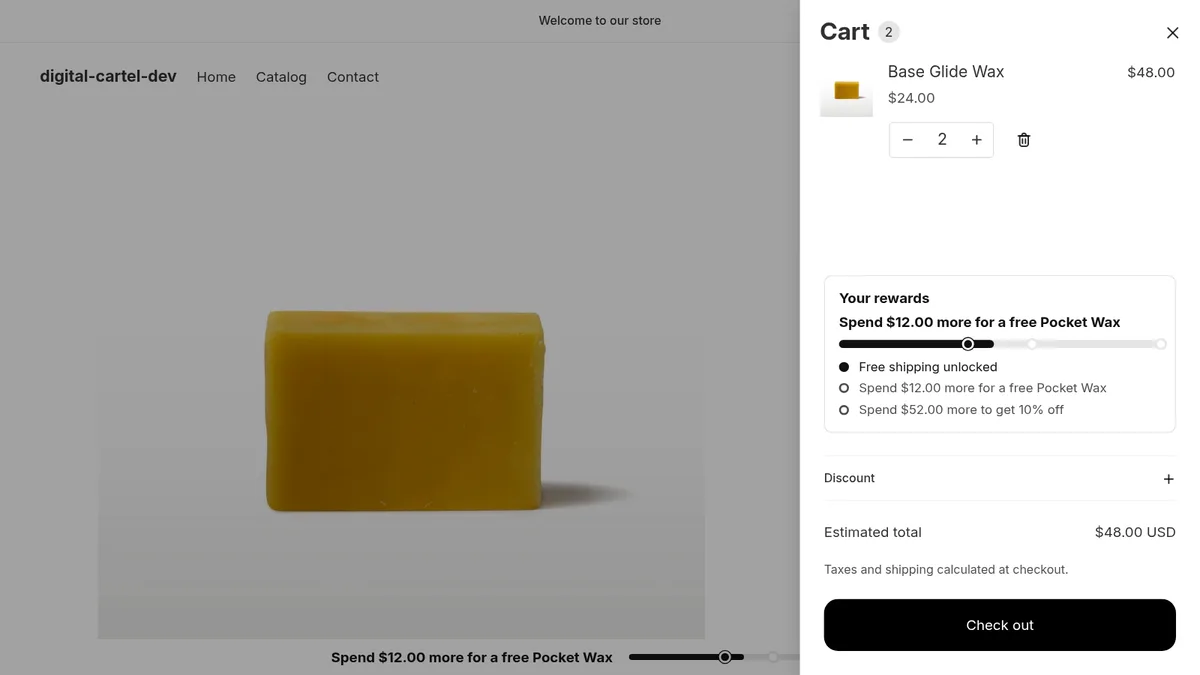This screenshot has height=675, width=1200.
Task: Go to the Home menu item
Action: tap(216, 77)
